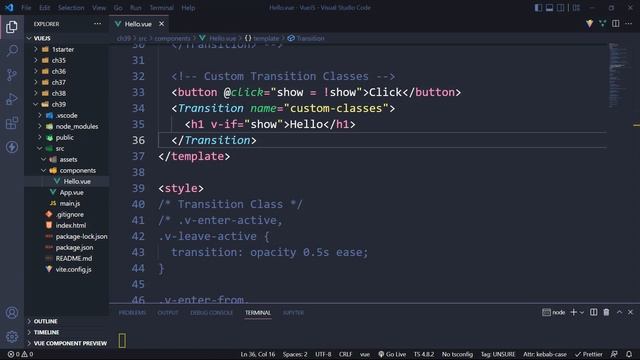Open the lightning bolt activity bar icon
Screen dimensions: 640x360
(x=12, y=147)
